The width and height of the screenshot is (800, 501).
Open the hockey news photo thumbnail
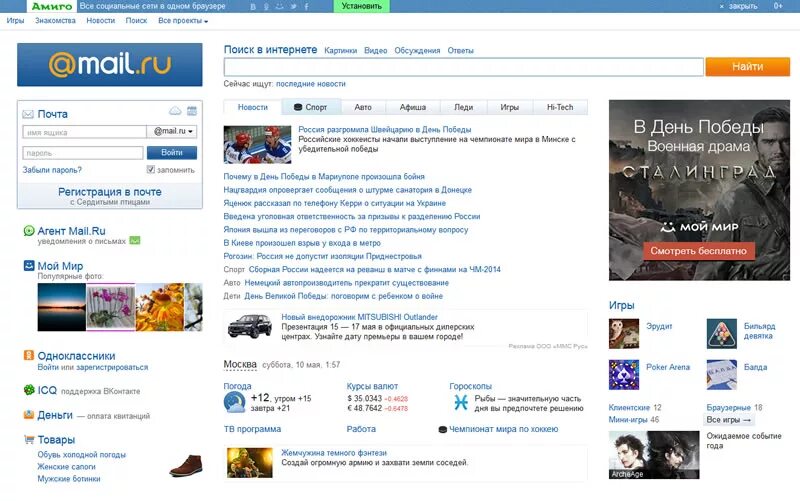257,144
